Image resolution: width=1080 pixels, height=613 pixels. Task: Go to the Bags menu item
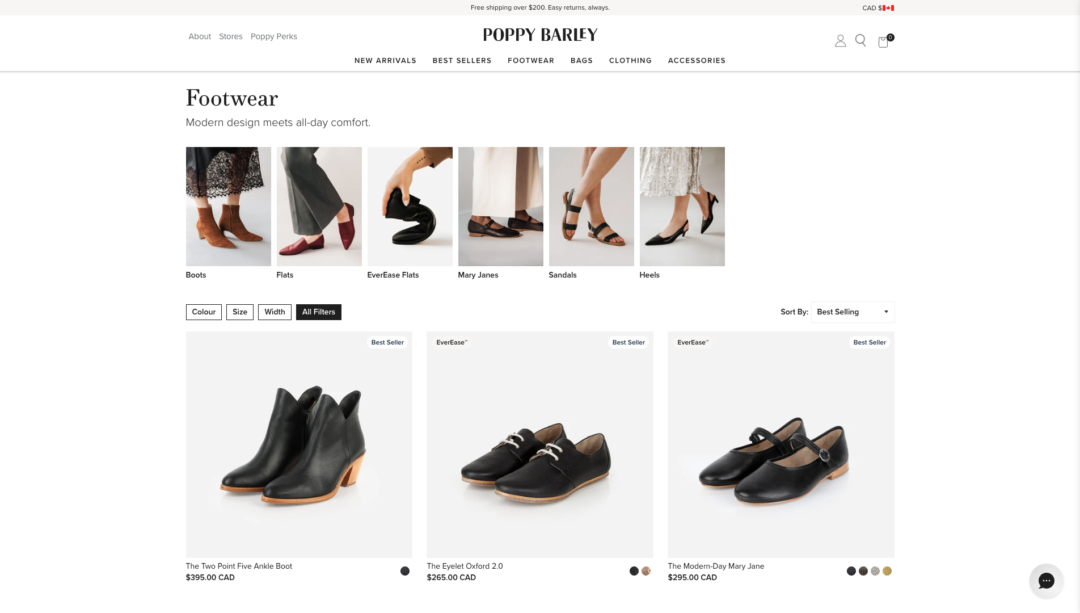(581, 61)
